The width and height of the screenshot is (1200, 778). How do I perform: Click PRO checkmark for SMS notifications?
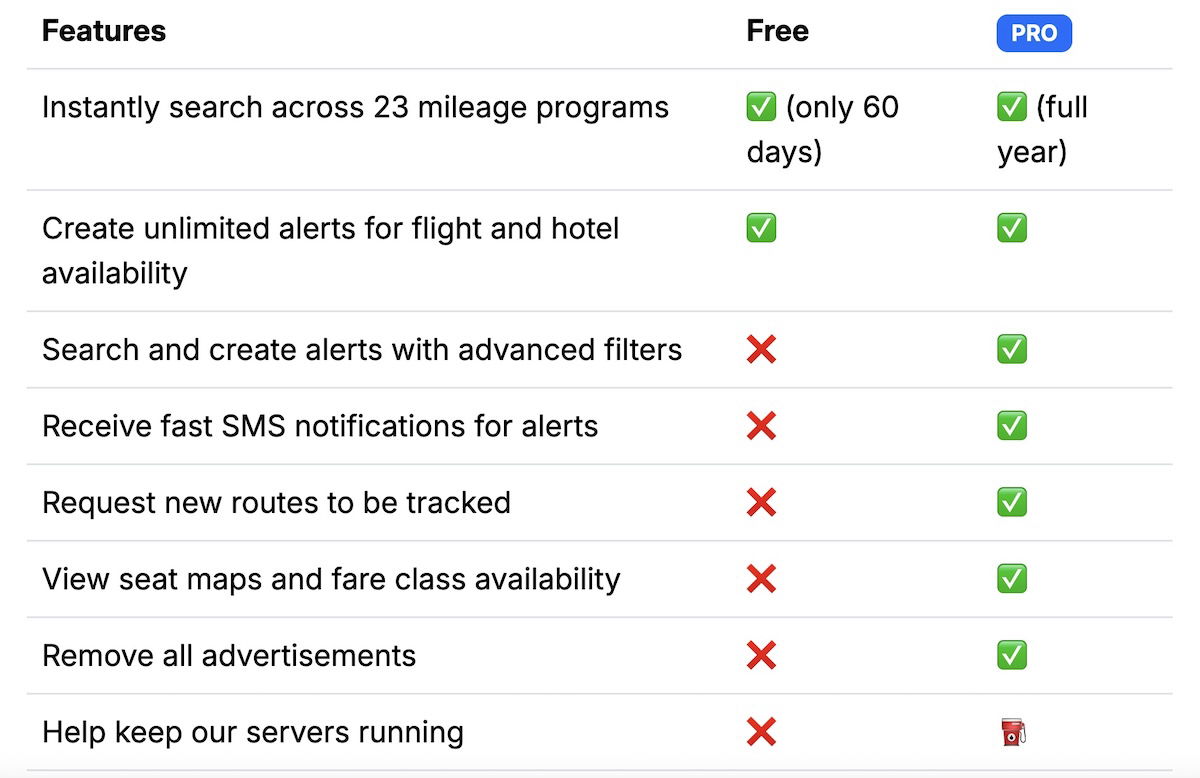[1012, 426]
